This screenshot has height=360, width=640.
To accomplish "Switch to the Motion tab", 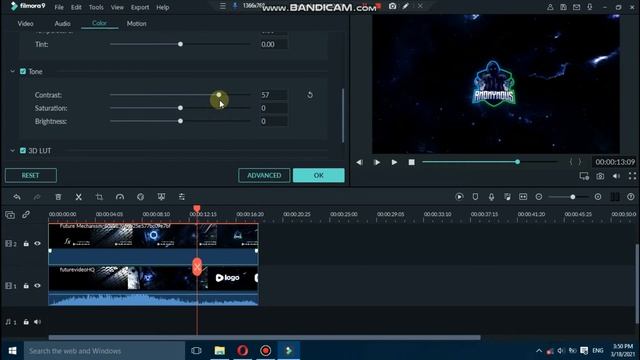I will coord(136,24).
